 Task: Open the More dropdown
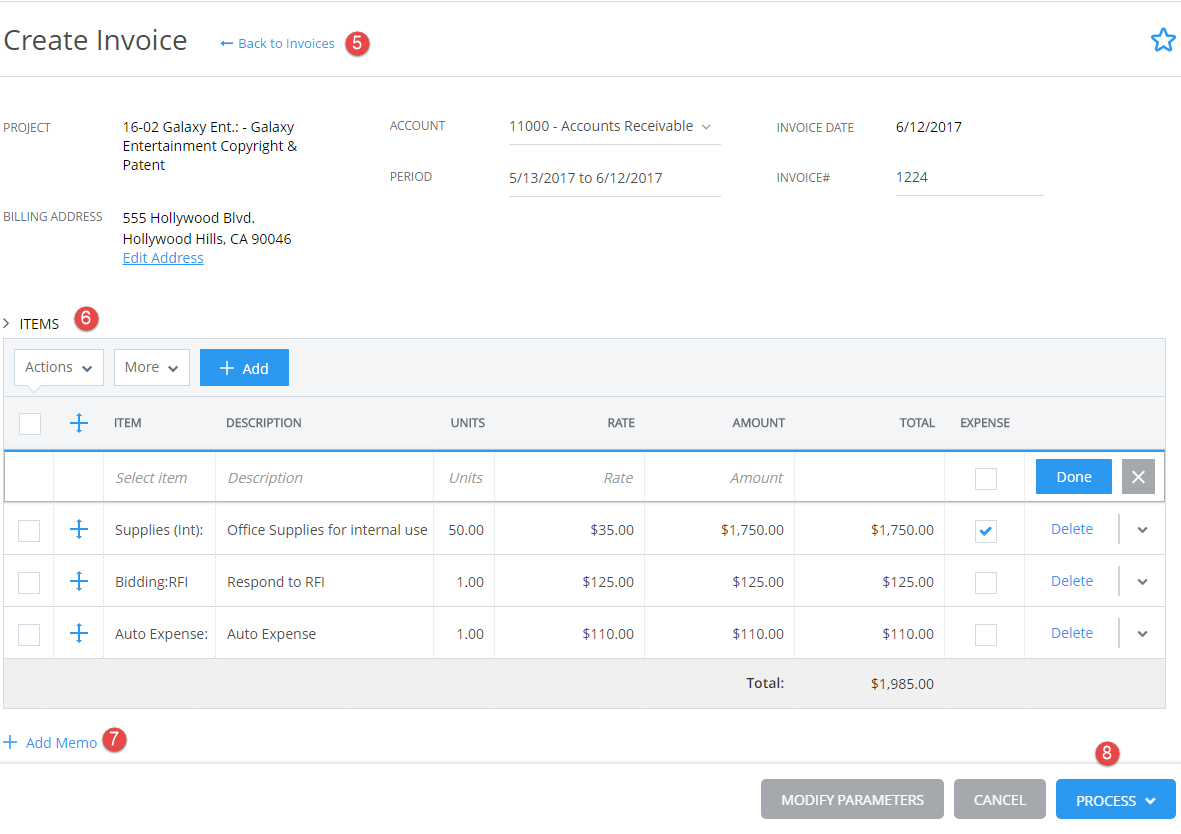[x=151, y=368]
